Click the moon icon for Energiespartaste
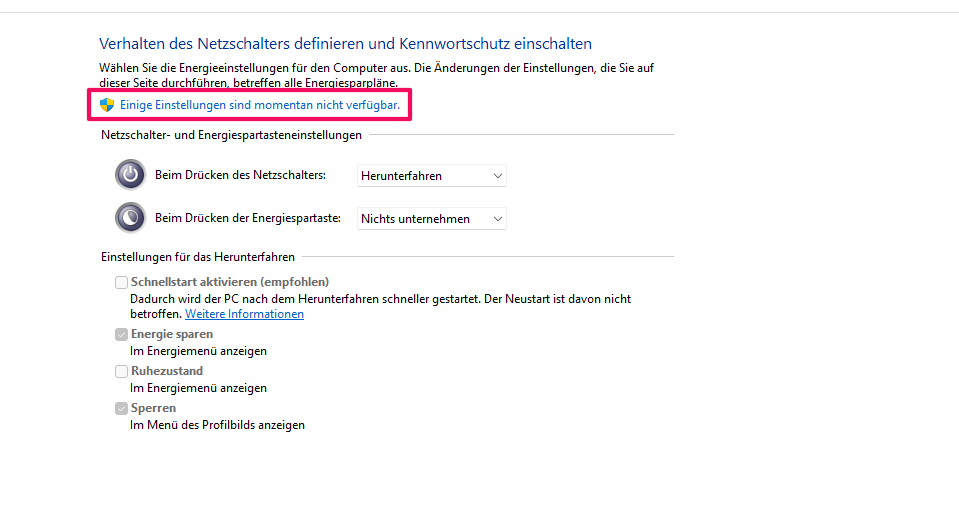This screenshot has width=959, height=519. [130, 217]
